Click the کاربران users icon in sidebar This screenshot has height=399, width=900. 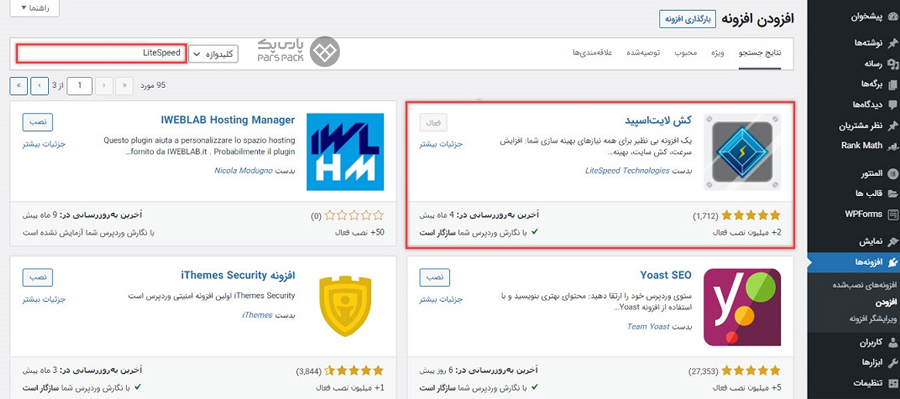pyautogui.click(x=893, y=343)
